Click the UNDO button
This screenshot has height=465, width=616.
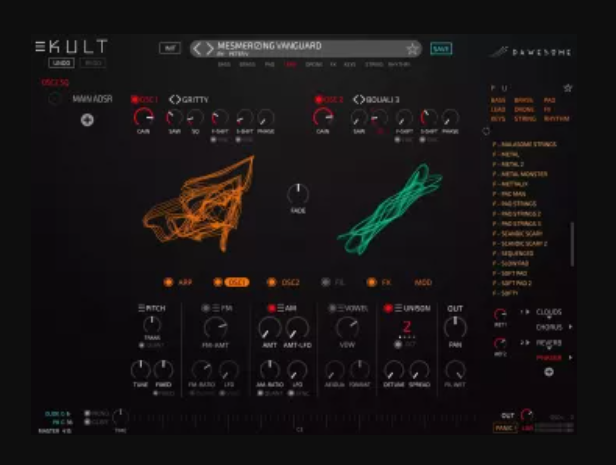[61, 63]
